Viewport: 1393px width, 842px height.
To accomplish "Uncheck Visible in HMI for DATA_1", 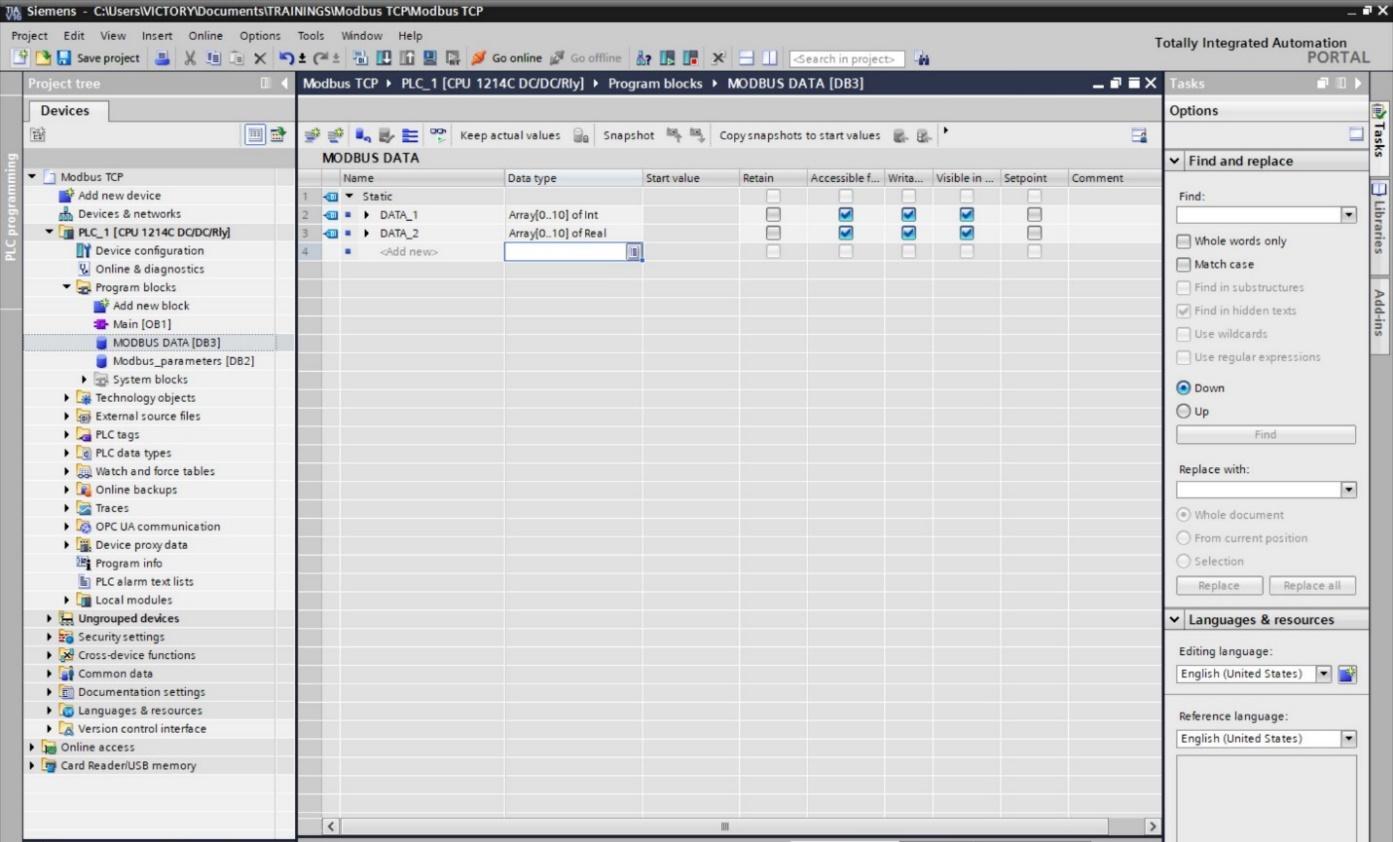I will pyautogui.click(x=967, y=215).
